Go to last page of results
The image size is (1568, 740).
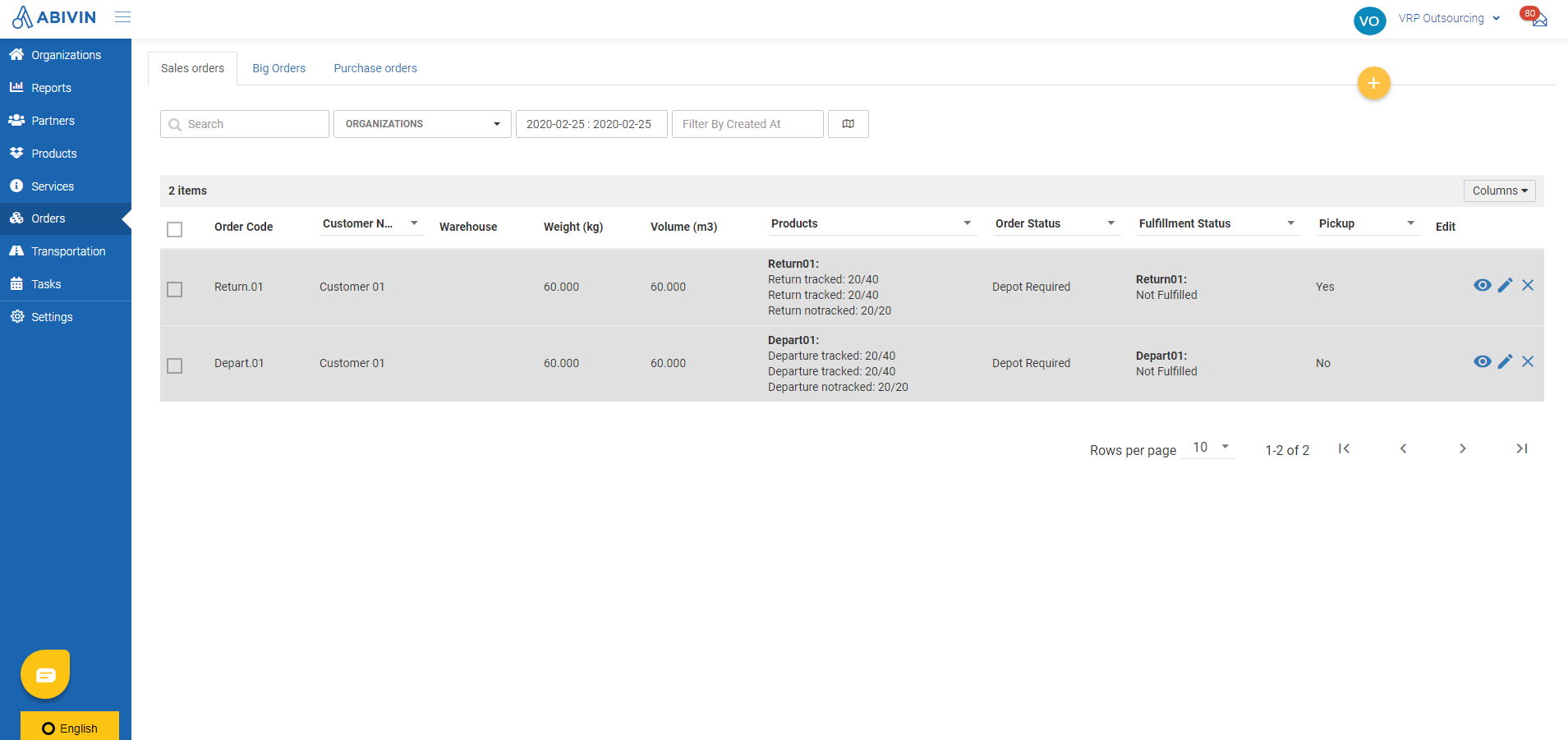click(1521, 448)
